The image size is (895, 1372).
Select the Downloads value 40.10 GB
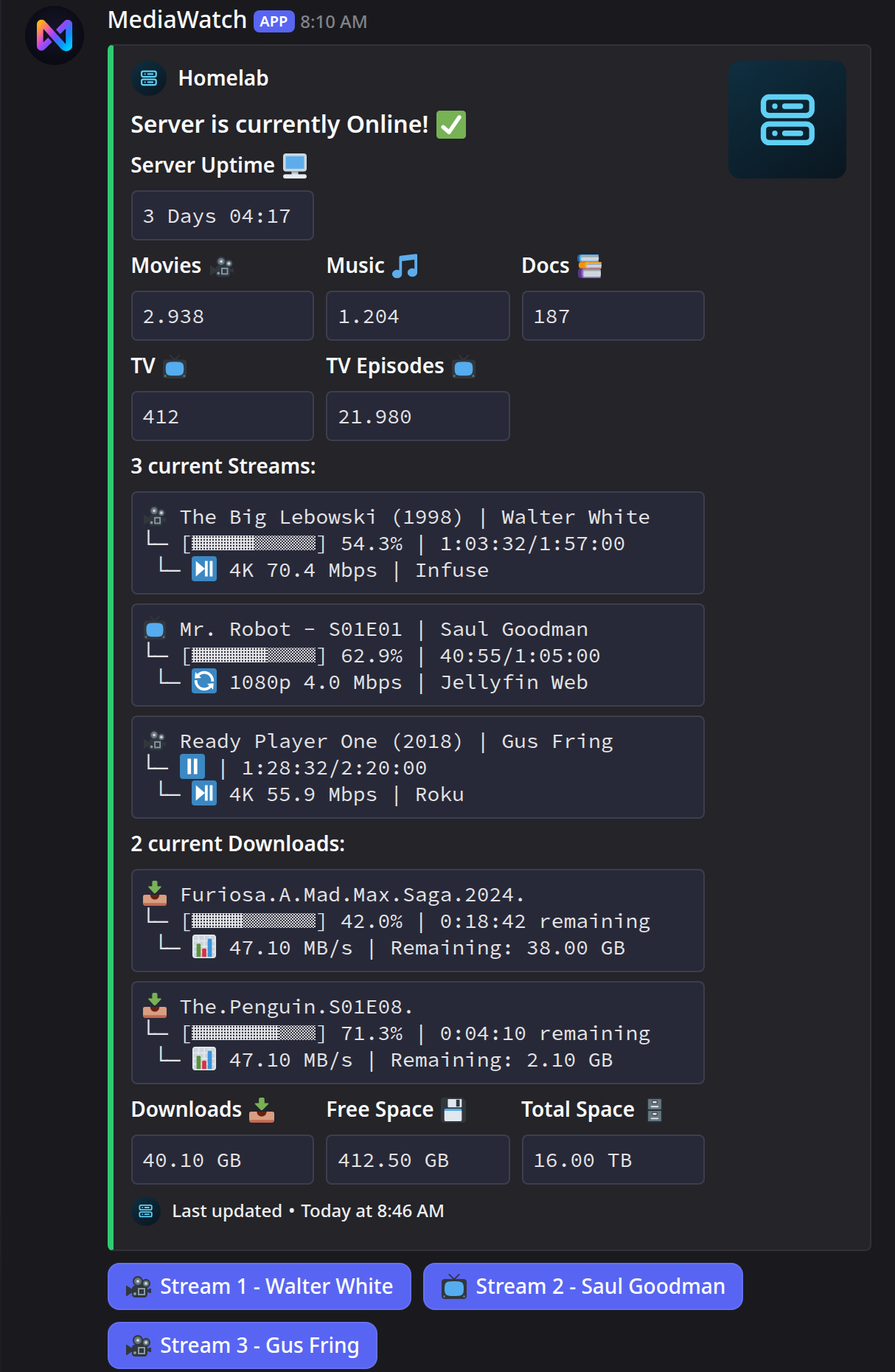[192, 1160]
